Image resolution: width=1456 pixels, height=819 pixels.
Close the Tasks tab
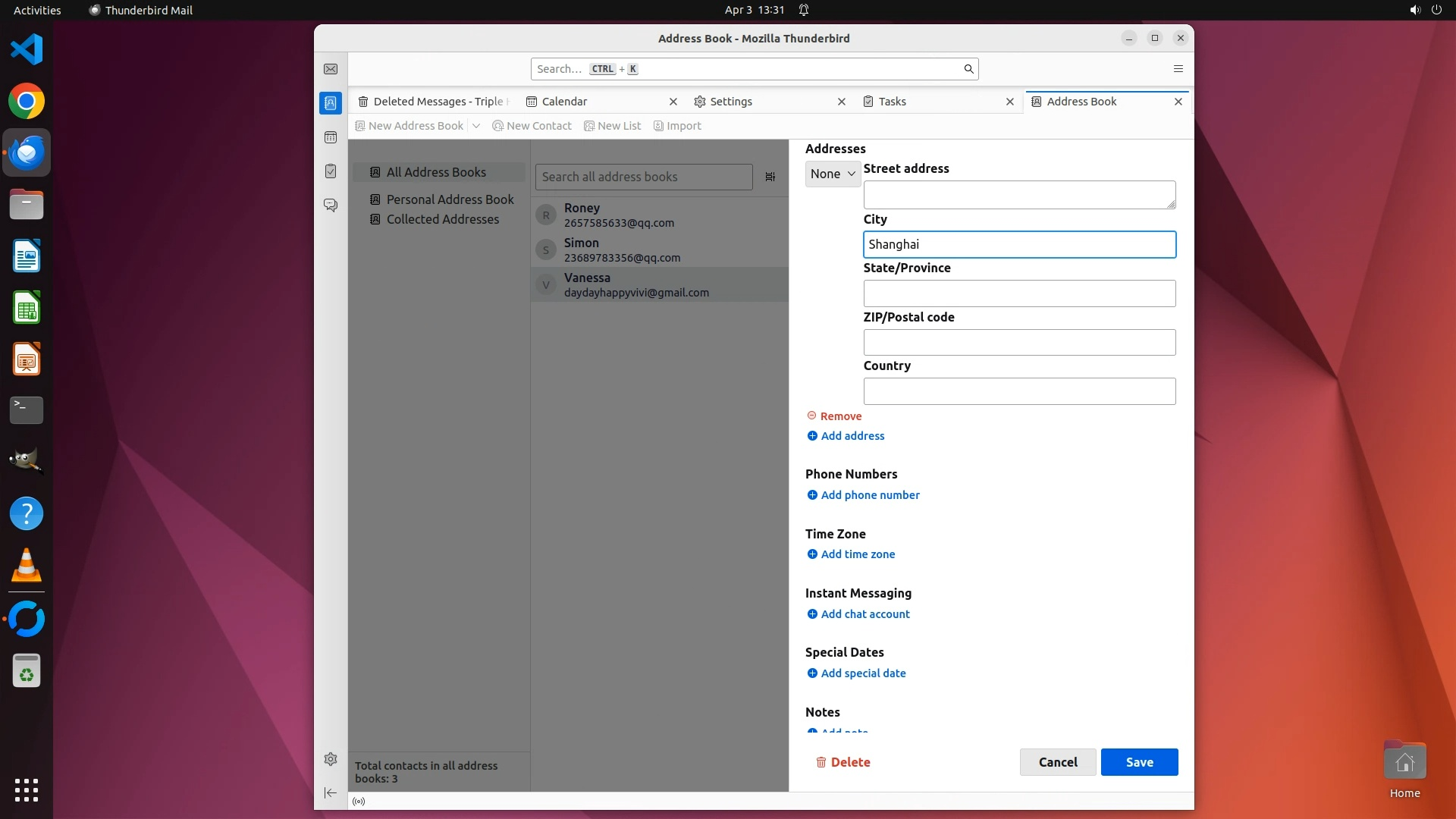point(1009,102)
